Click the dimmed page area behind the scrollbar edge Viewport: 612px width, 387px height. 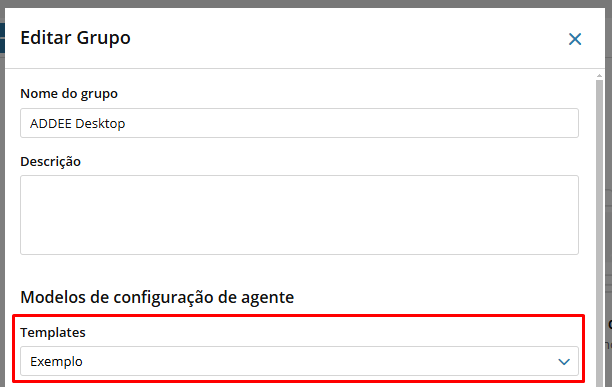pos(608,156)
